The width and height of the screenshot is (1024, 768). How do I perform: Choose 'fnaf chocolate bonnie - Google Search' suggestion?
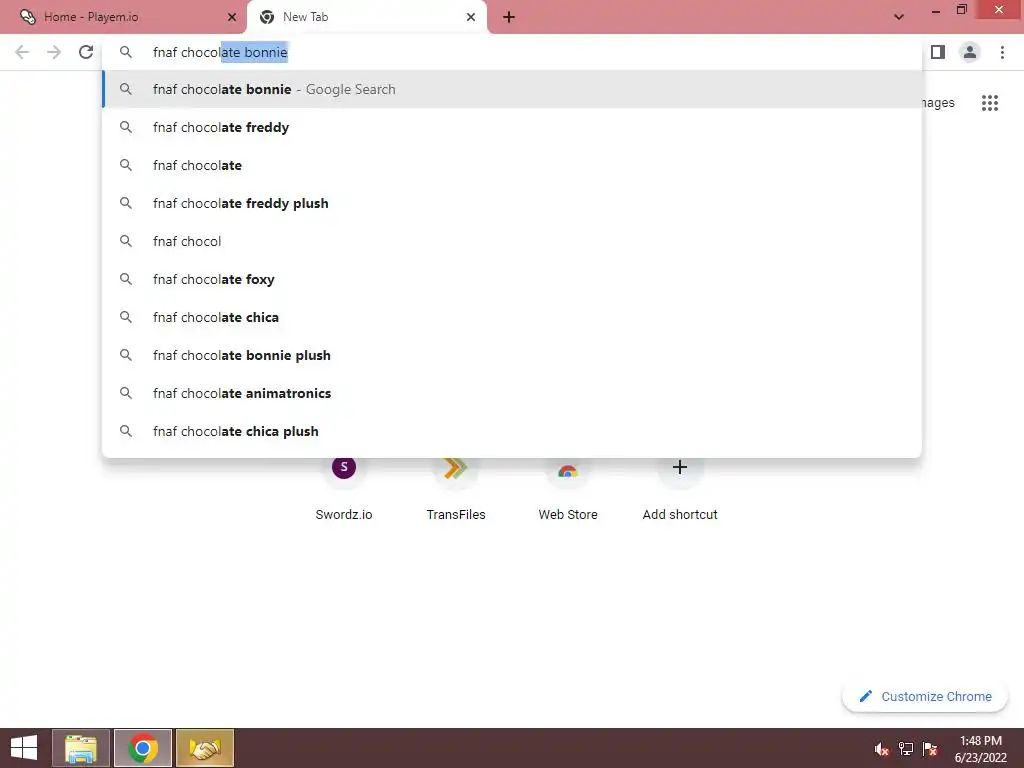pos(512,89)
